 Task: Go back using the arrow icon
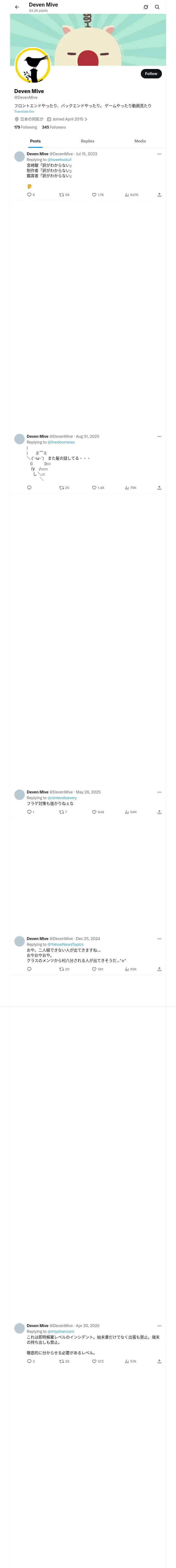pos(17,7)
